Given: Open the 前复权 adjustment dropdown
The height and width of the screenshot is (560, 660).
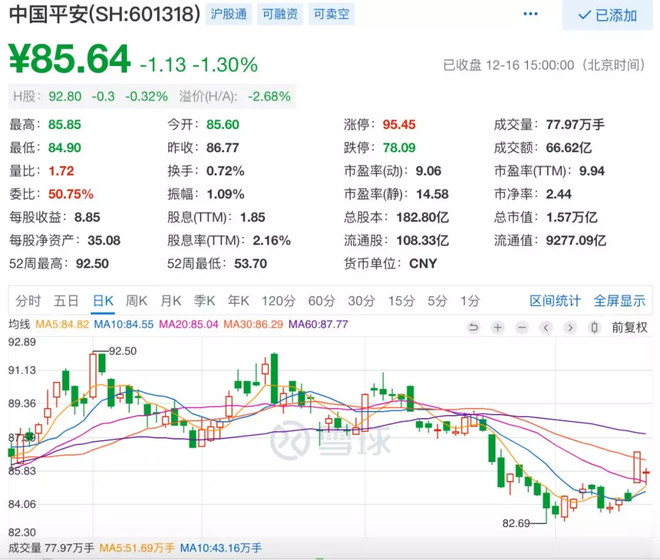Looking at the screenshot, I should [x=629, y=327].
